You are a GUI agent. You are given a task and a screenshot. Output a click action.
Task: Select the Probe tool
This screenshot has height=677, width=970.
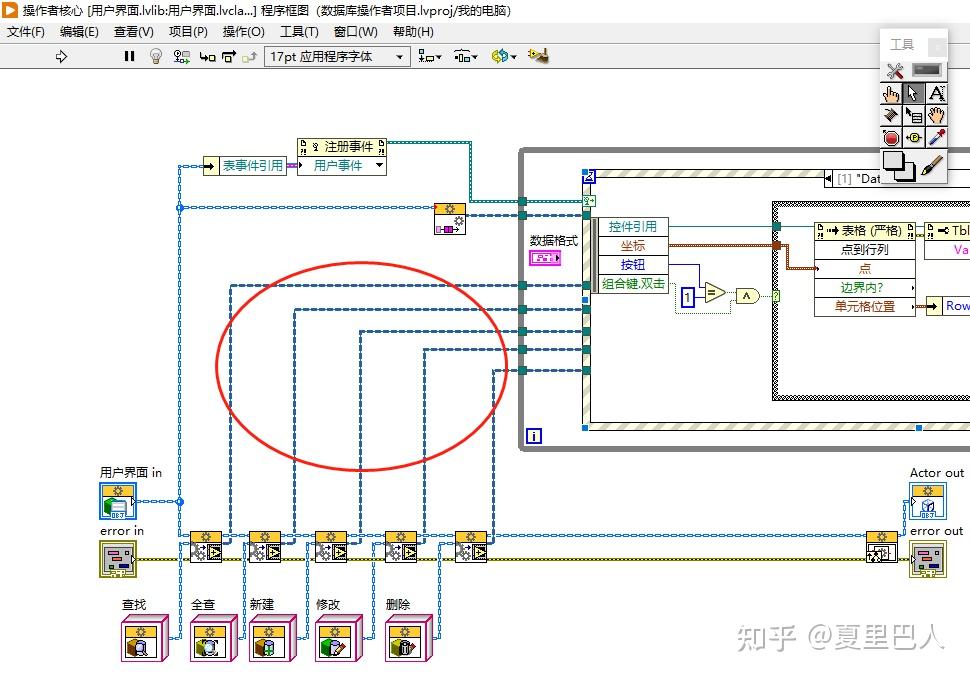(x=913, y=136)
